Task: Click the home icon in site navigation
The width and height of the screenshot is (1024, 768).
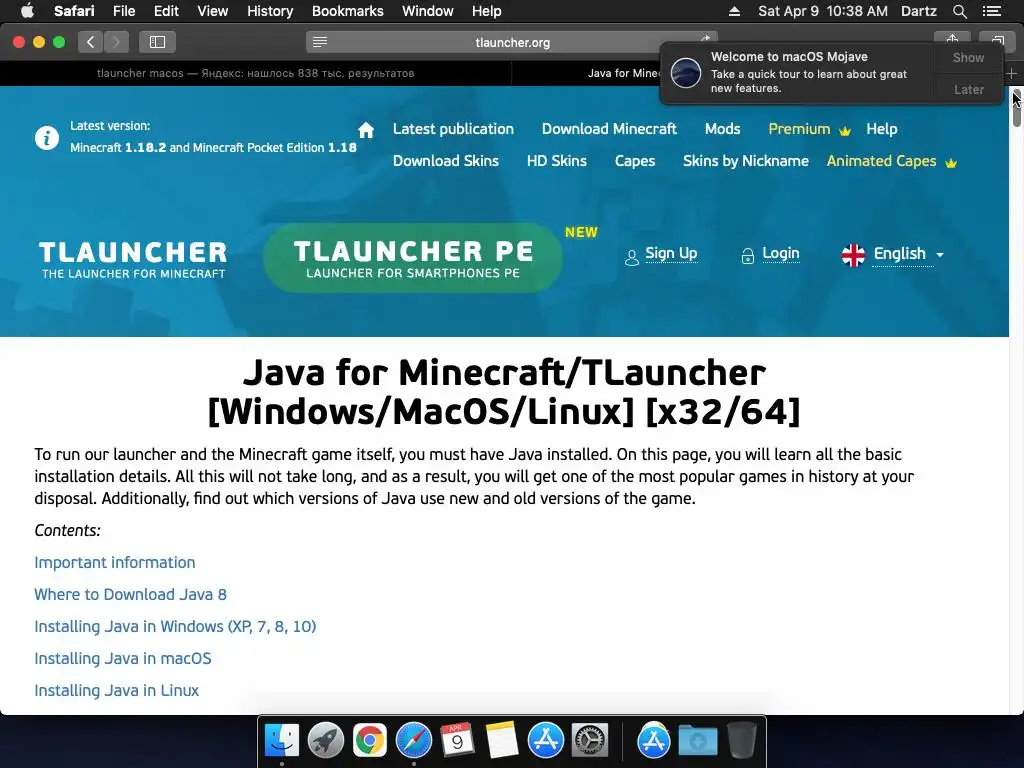Action: [x=366, y=130]
